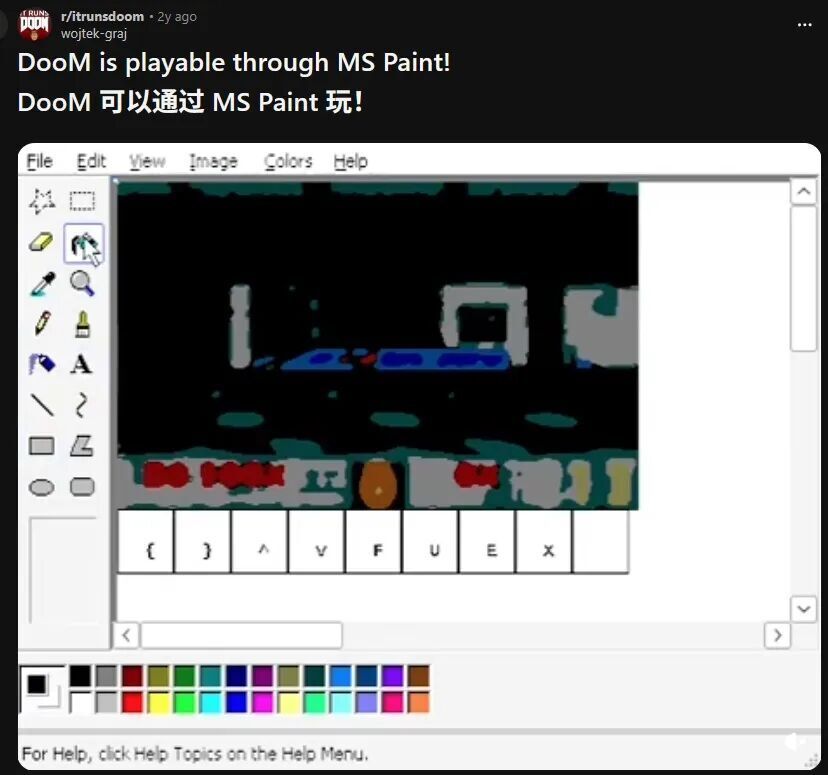Select the orange palette swatch

pos(419,702)
